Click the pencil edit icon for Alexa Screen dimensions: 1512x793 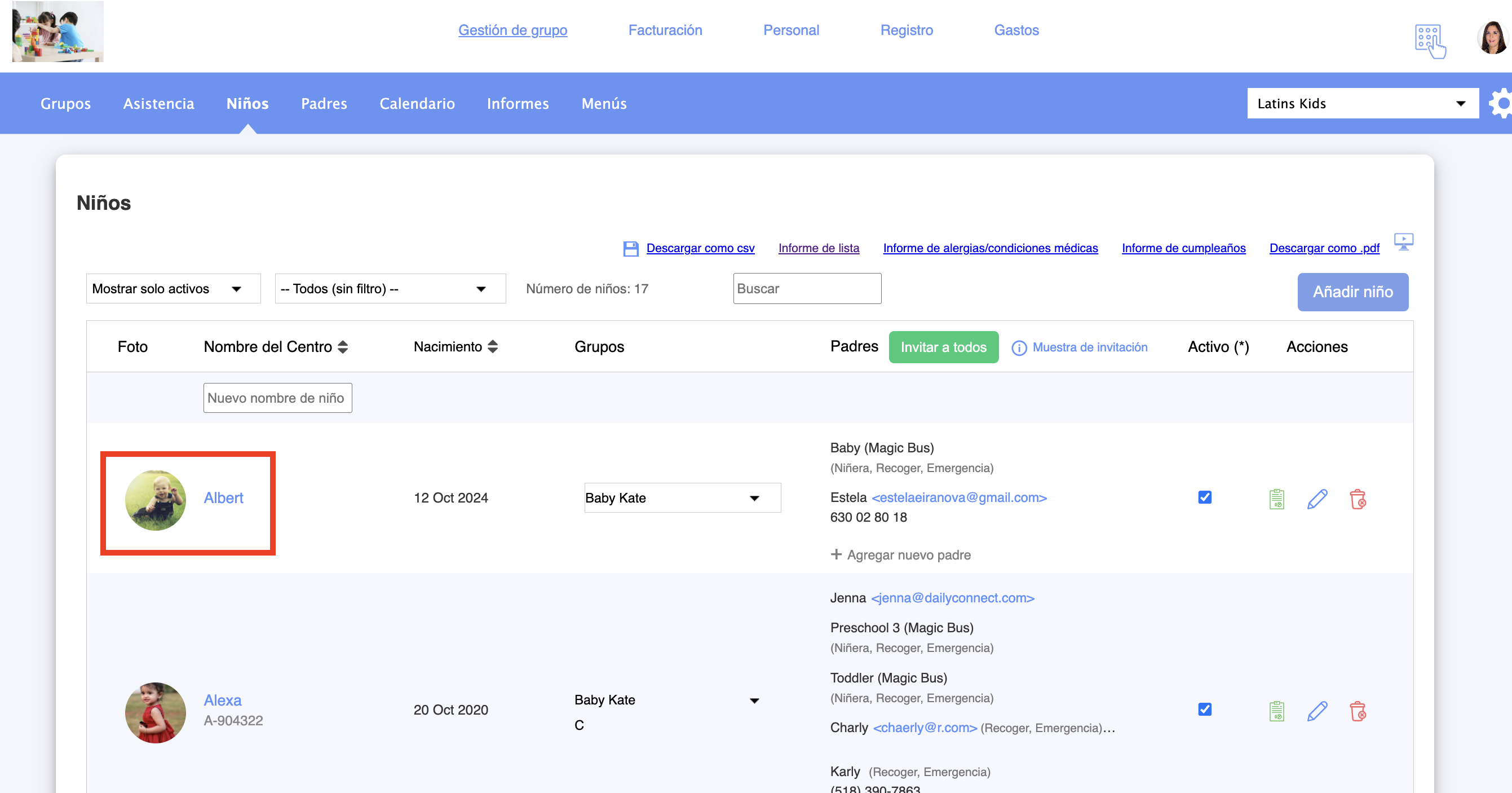pos(1316,711)
